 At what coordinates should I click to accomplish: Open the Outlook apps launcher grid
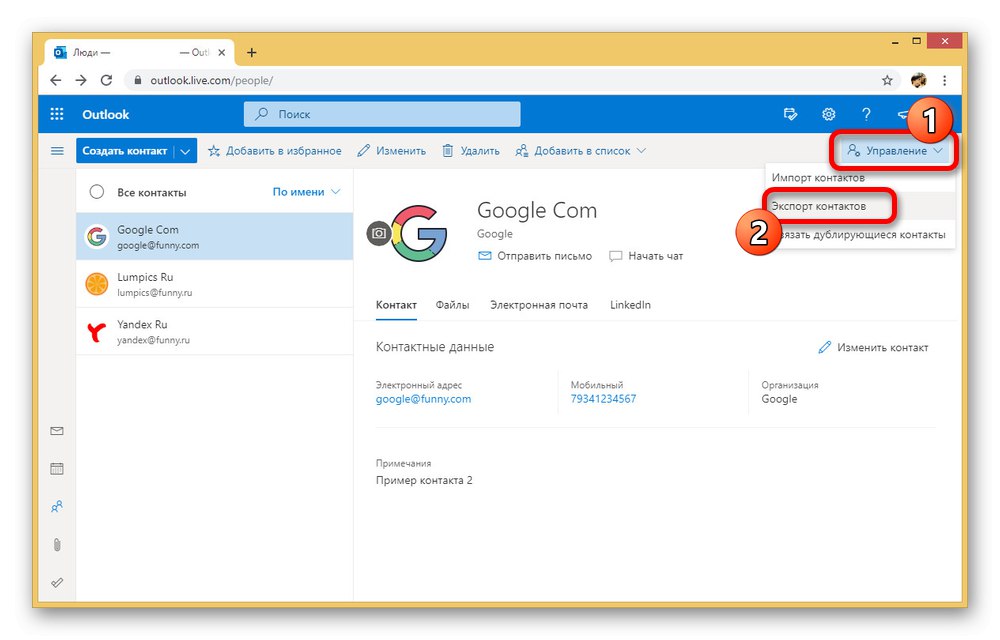pos(57,114)
